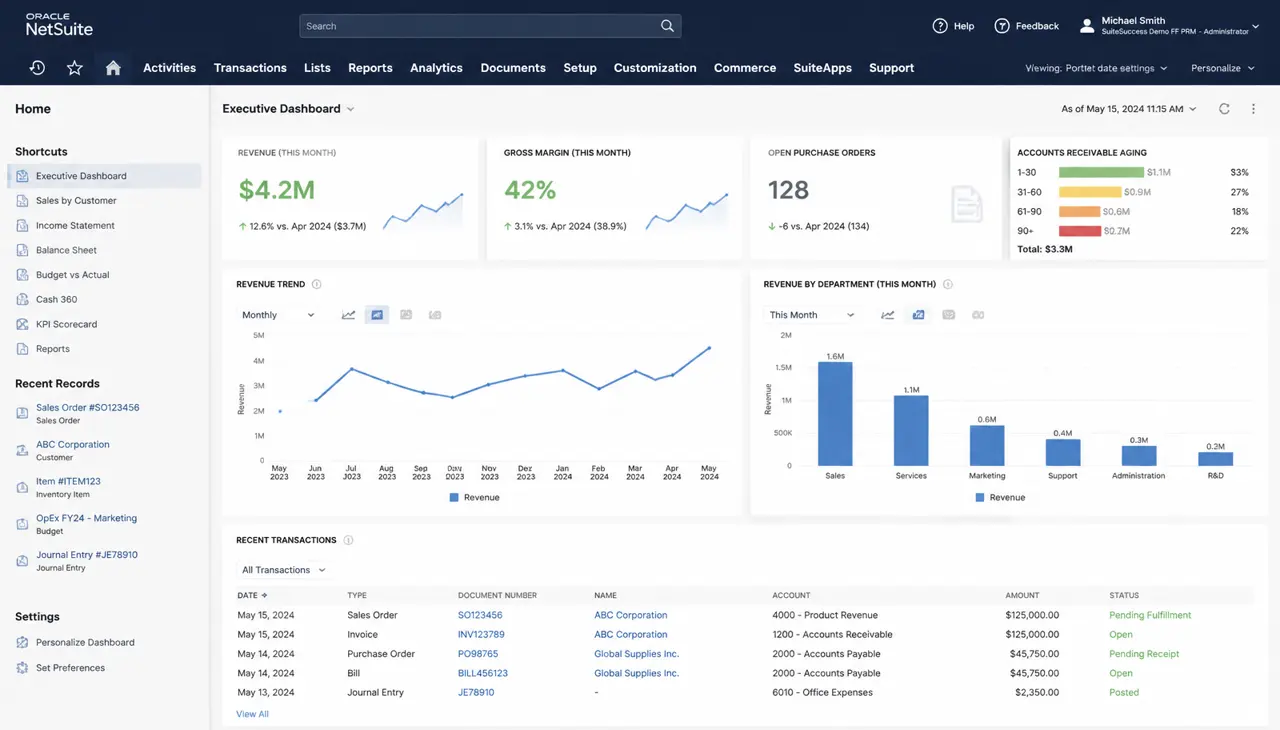This screenshot has width=1280, height=730.
Task: Open Global Supplies Inc. in PO98765 row
Action: tap(636, 654)
